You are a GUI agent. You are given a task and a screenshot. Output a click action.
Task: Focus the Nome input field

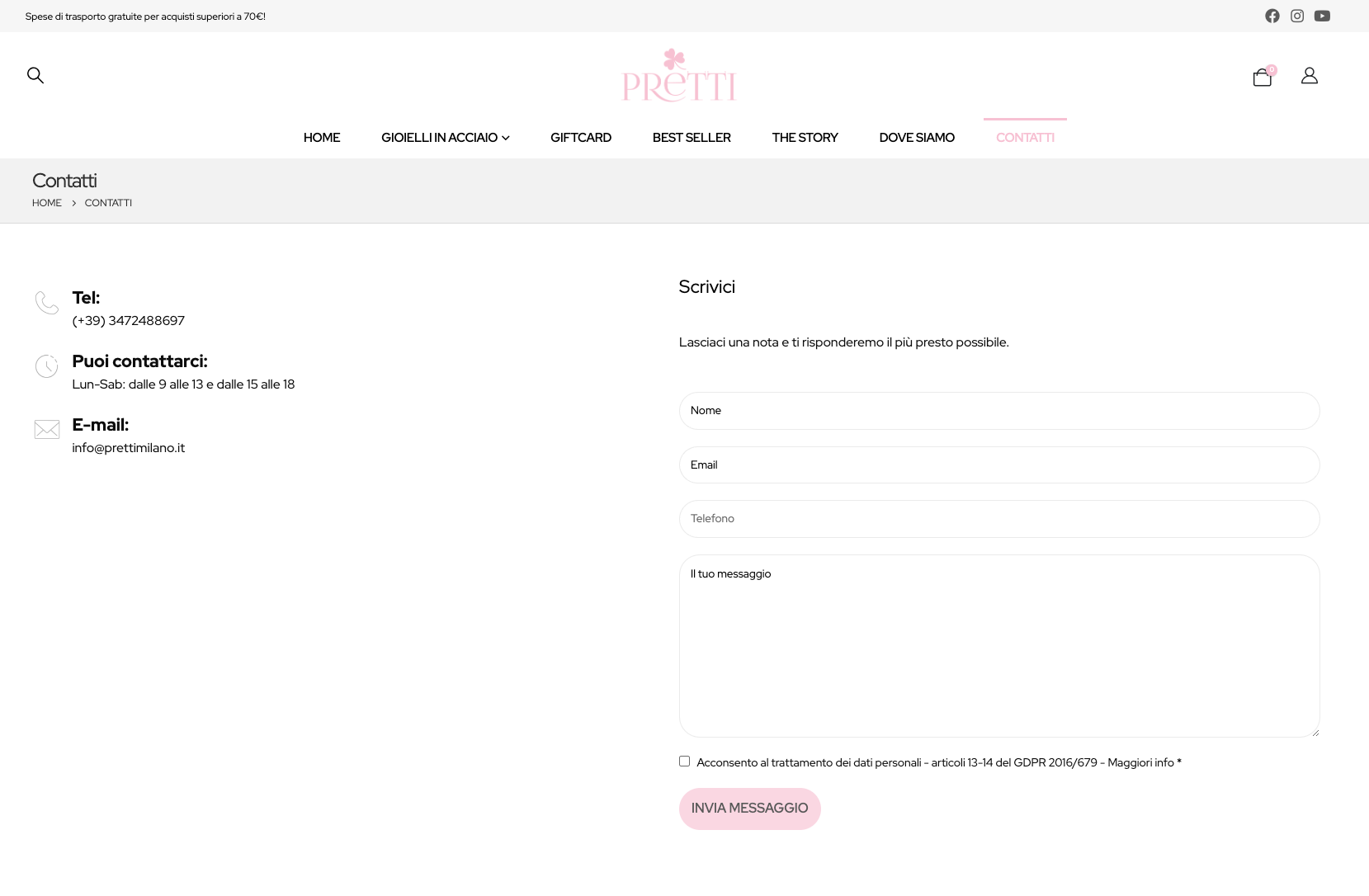coord(999,411)
